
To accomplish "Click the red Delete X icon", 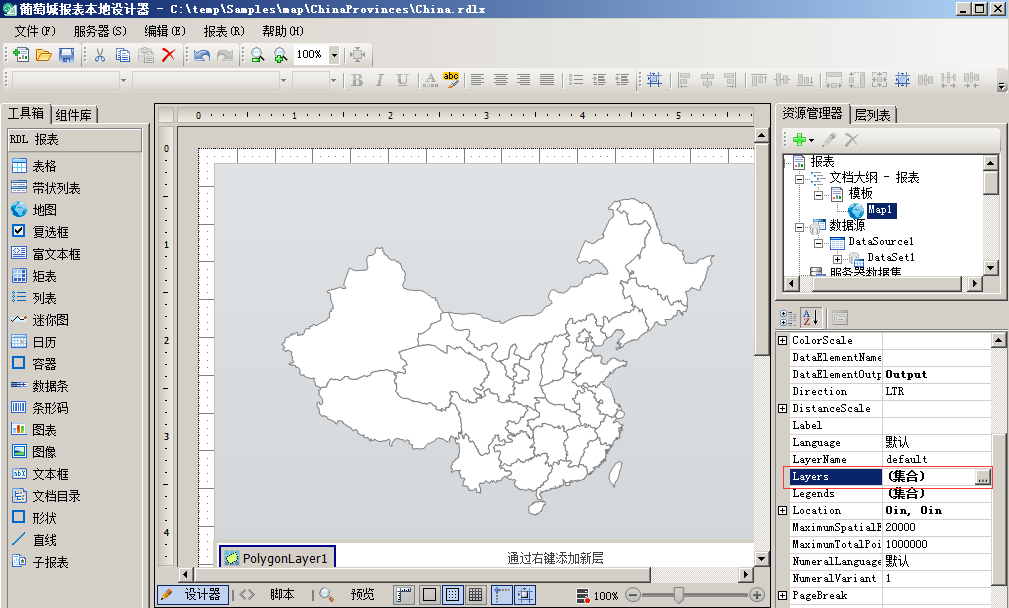I will (x=168, y=55).
